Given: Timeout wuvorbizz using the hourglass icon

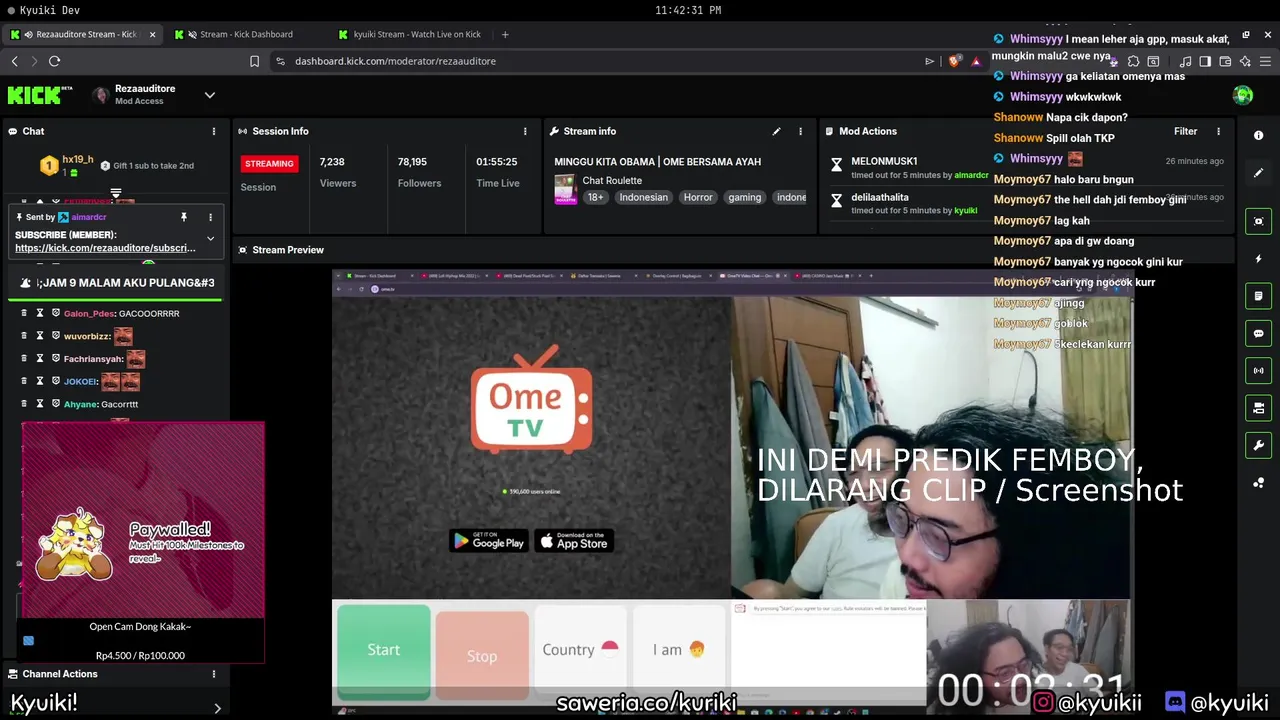Looking at the screenshot, I should click(40, 336).
